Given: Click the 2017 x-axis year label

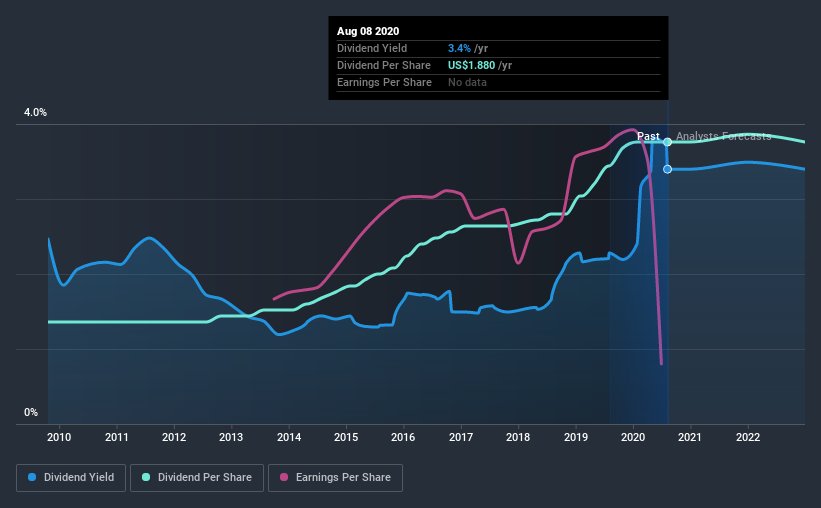Looking at the screenshot, I should (x=461, y=437).
